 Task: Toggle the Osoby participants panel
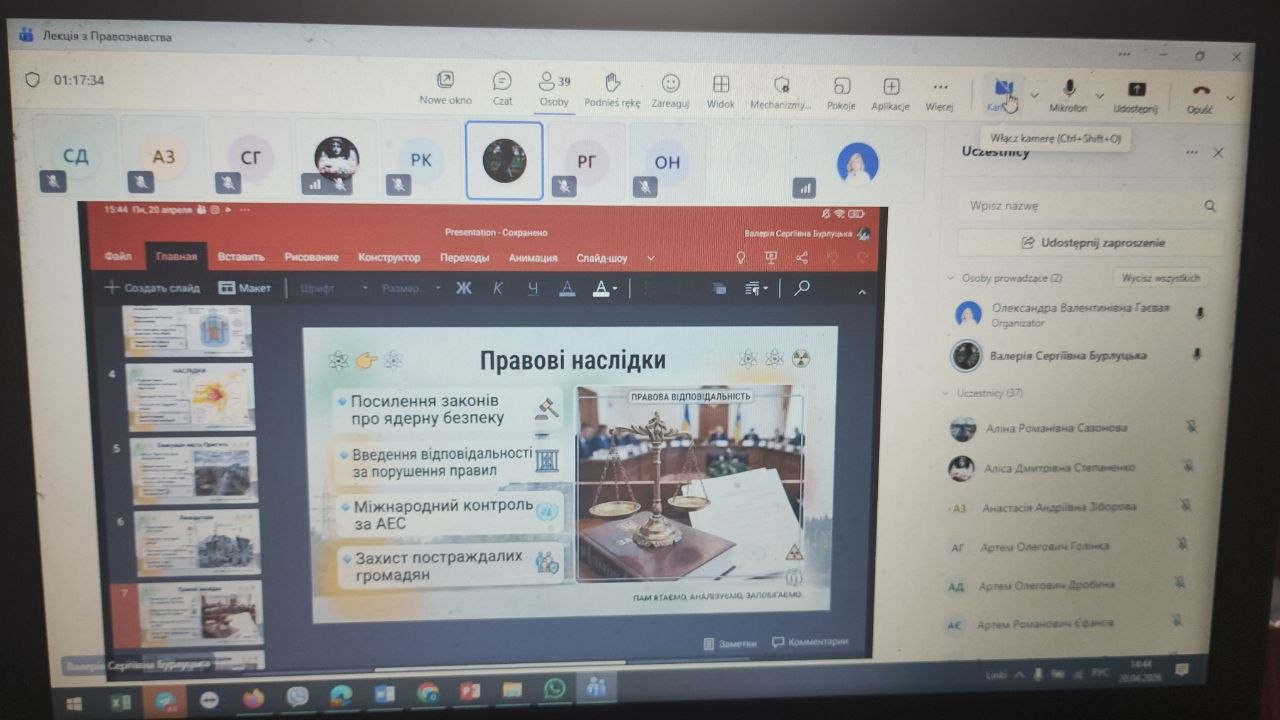pyautogui.click(x=554, y=88)
